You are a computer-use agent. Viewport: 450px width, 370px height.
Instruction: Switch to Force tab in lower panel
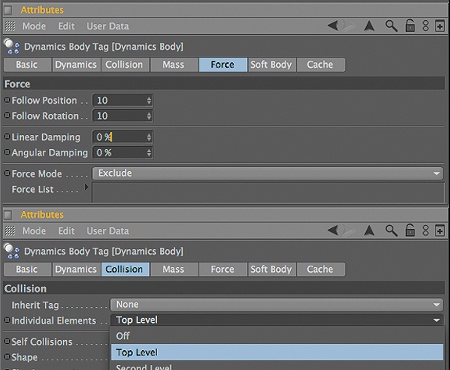click(223, 269)
